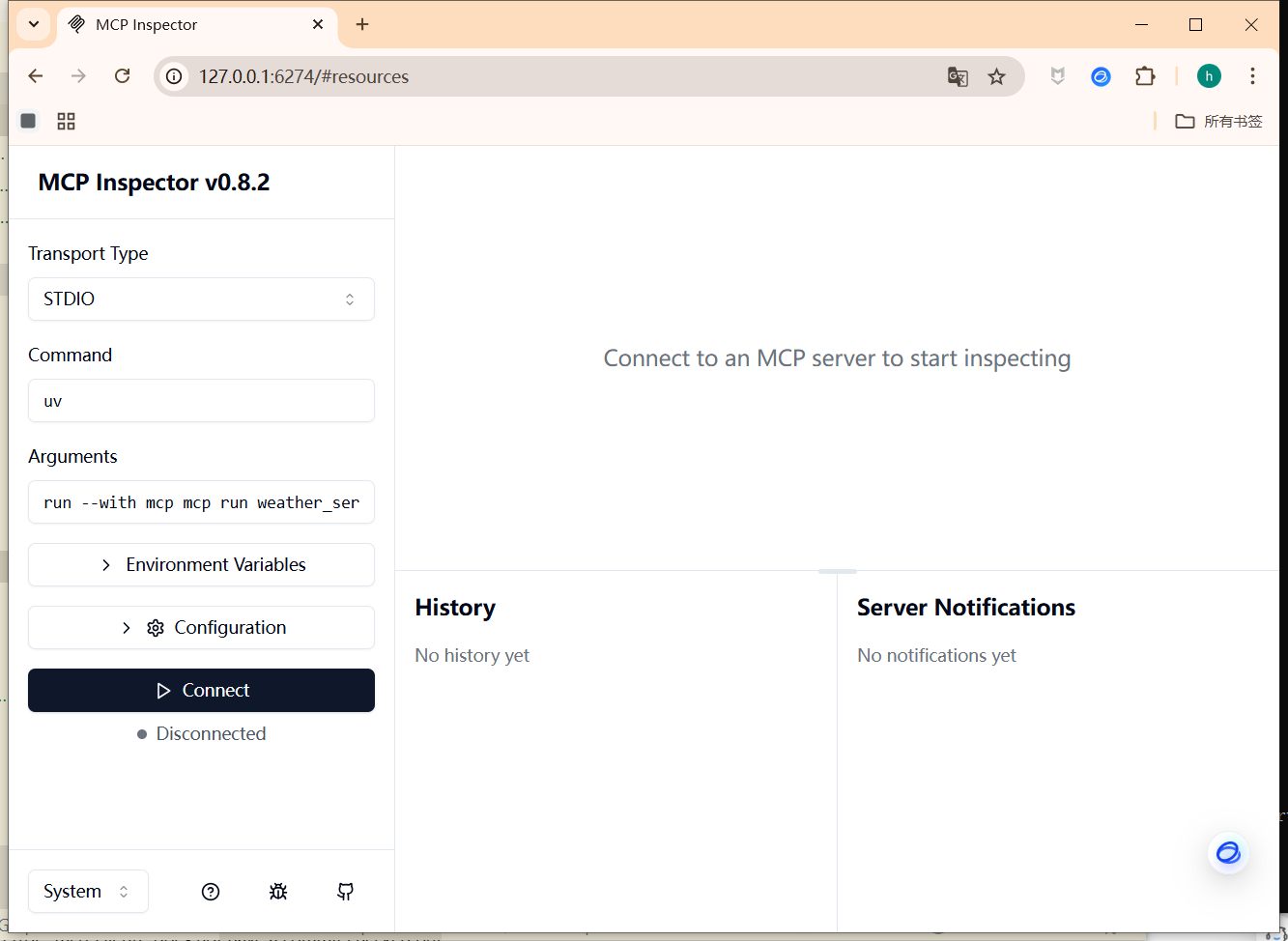Click the MCP Inspector v0.8.2 title
This screenshot has height=941, width=1288.
[x=155, y=182]
